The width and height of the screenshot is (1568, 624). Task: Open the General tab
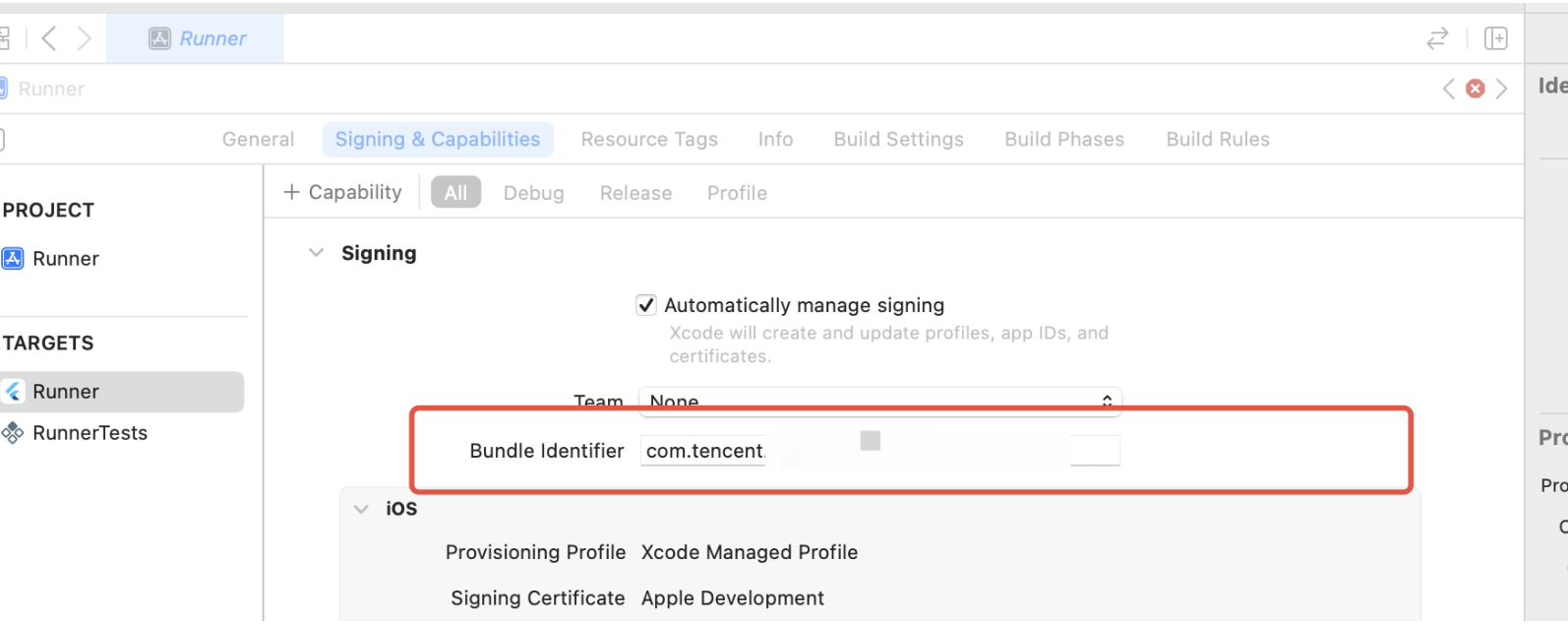tap(258, 140)
